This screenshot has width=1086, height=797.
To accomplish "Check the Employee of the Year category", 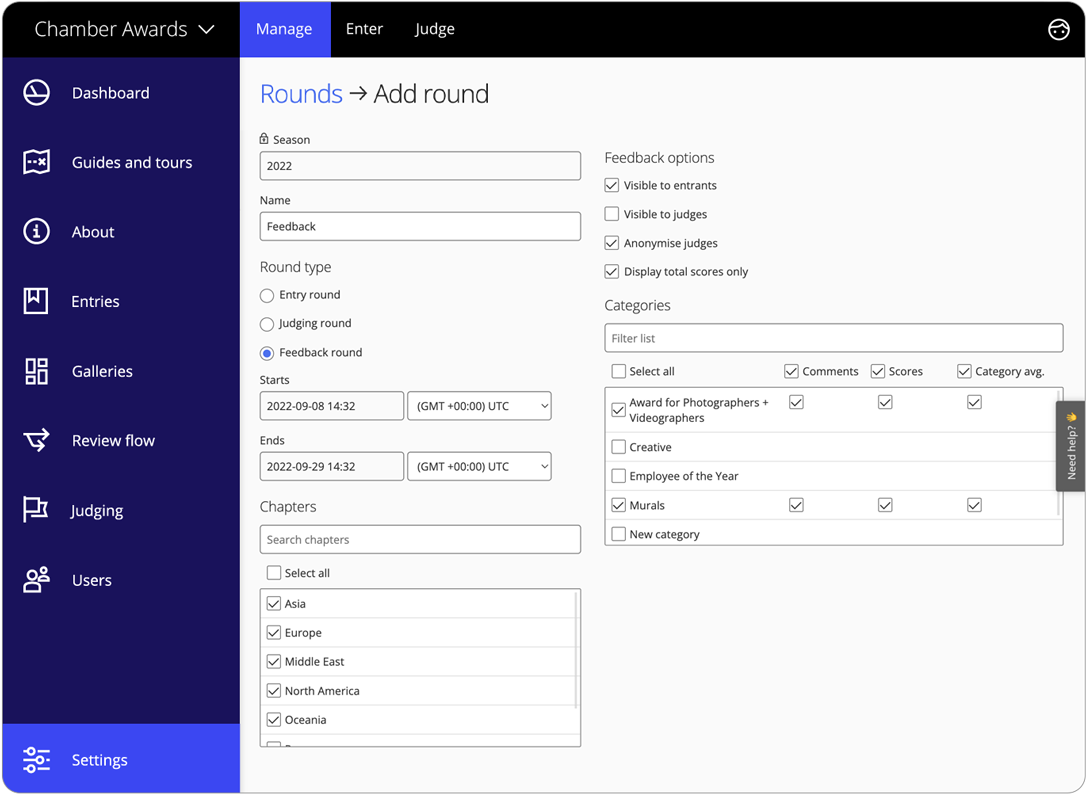I will [x=619, y=476].
